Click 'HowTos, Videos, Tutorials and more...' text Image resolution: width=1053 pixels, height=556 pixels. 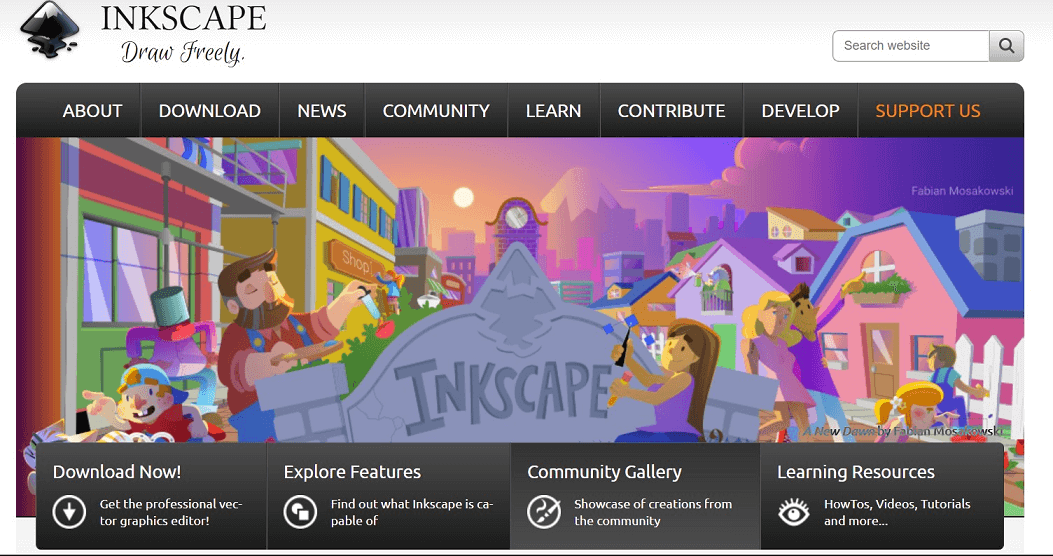pyautogui.click(x=897, y=512)
